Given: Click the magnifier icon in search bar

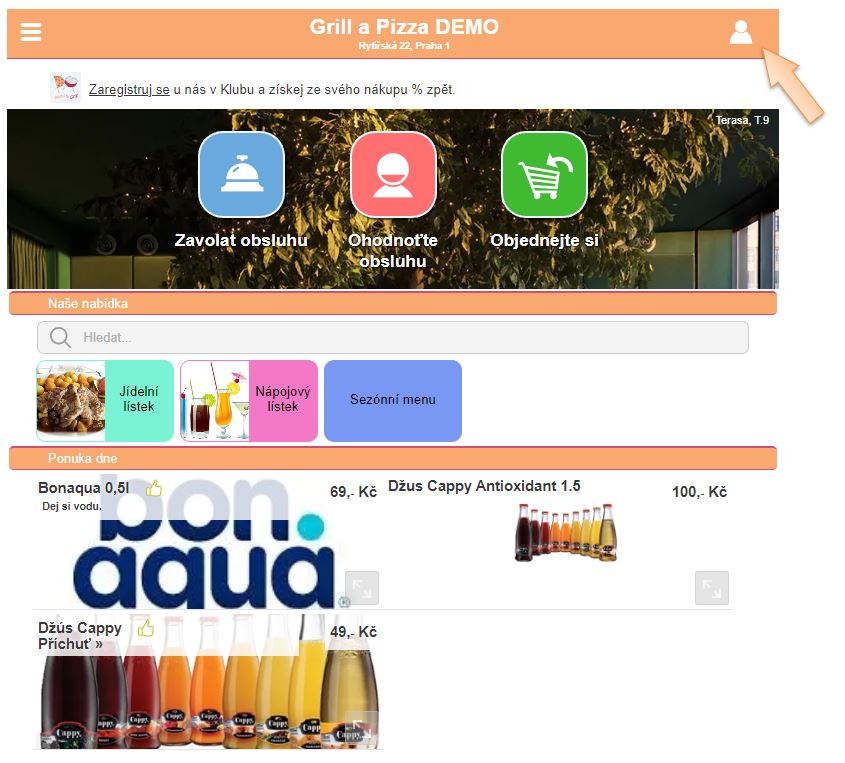Looking at the screenshot, I should click(x=60, y=338).
